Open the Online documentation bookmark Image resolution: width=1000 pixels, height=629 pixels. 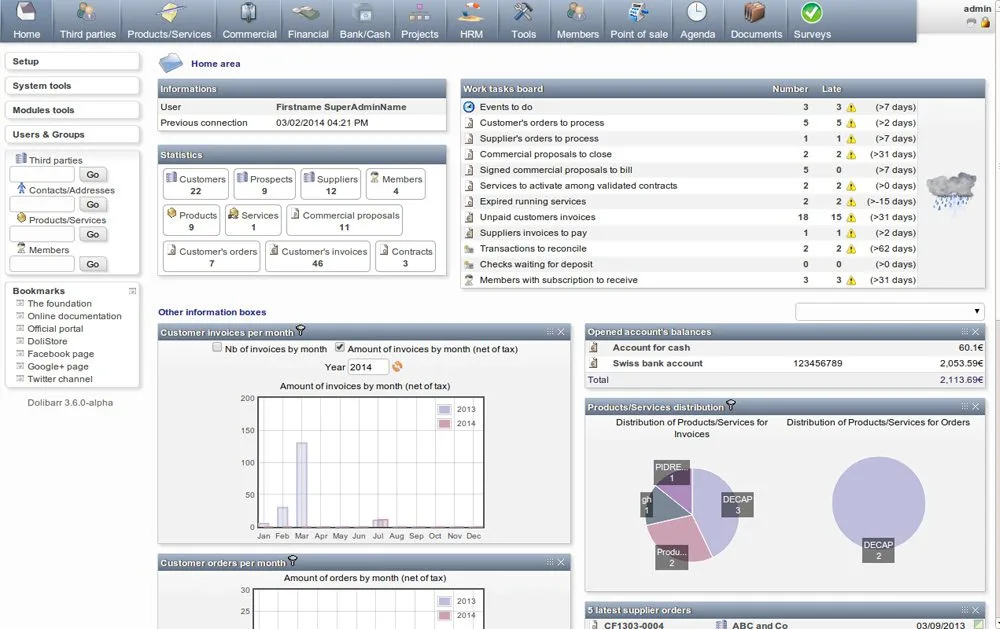74,316
